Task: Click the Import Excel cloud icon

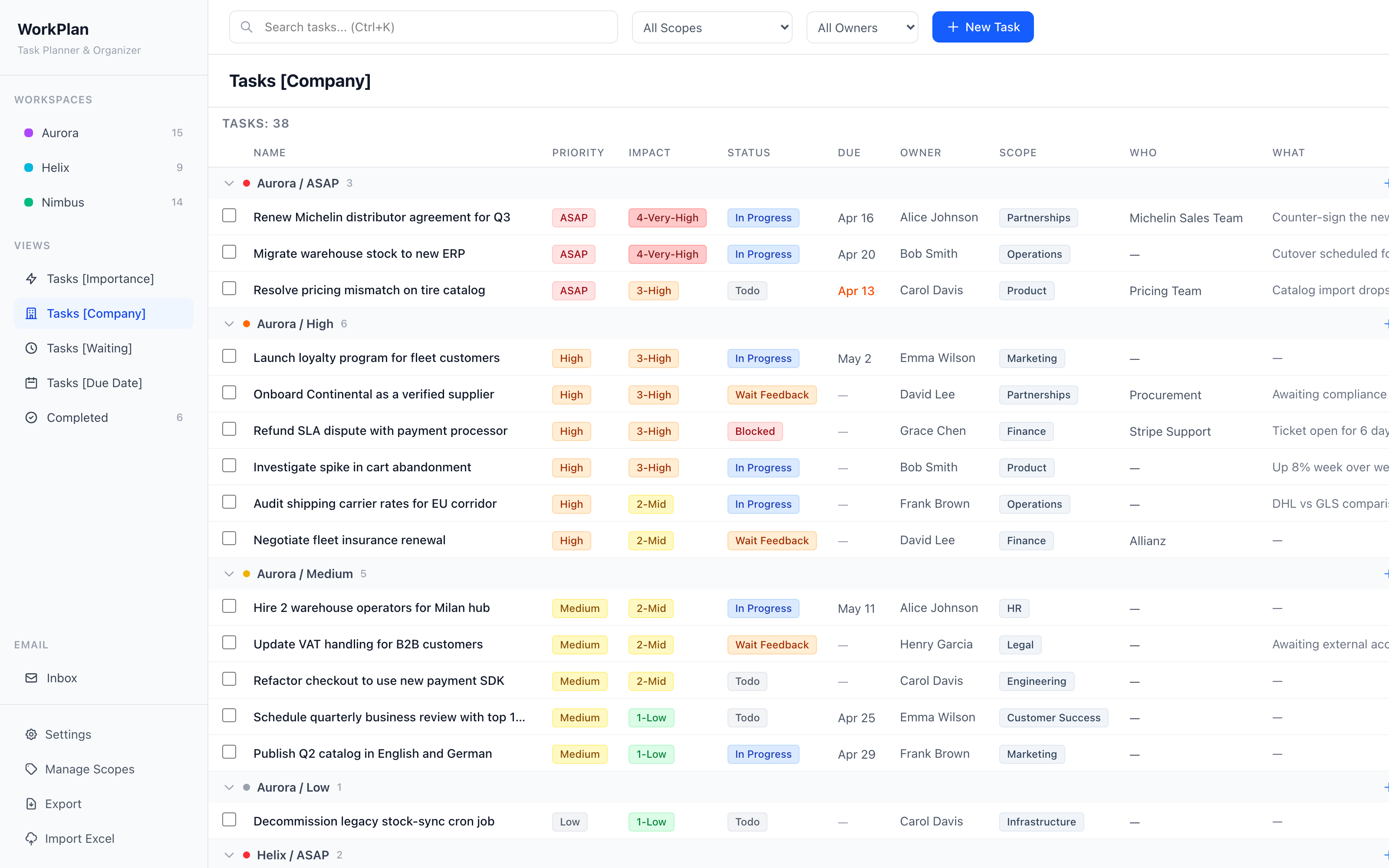Action: pyautogui.click(x=32, y=838)
